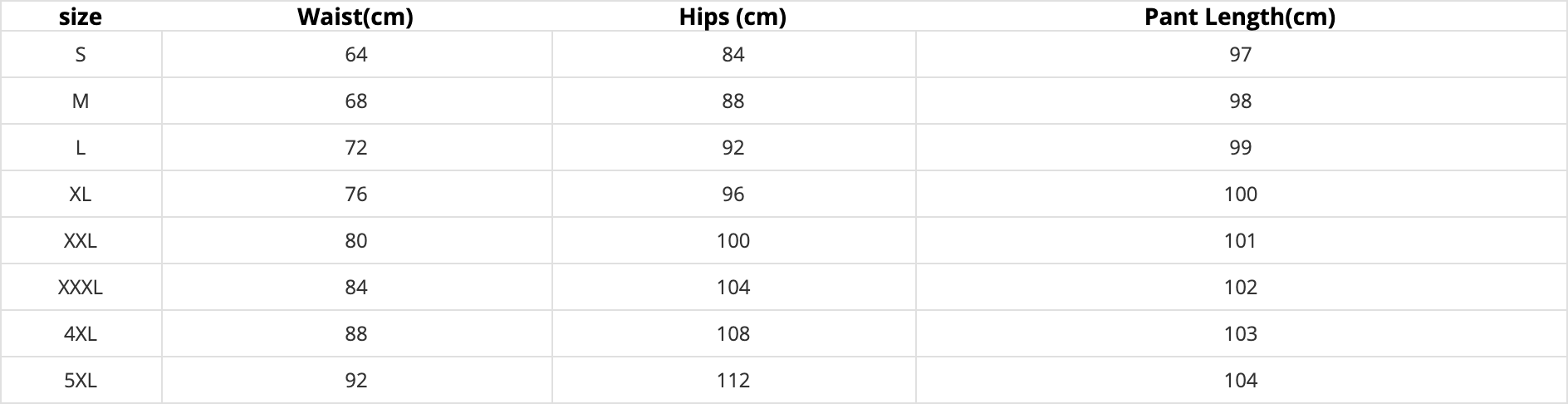Click the "size" column header

[x=81, y=17]
